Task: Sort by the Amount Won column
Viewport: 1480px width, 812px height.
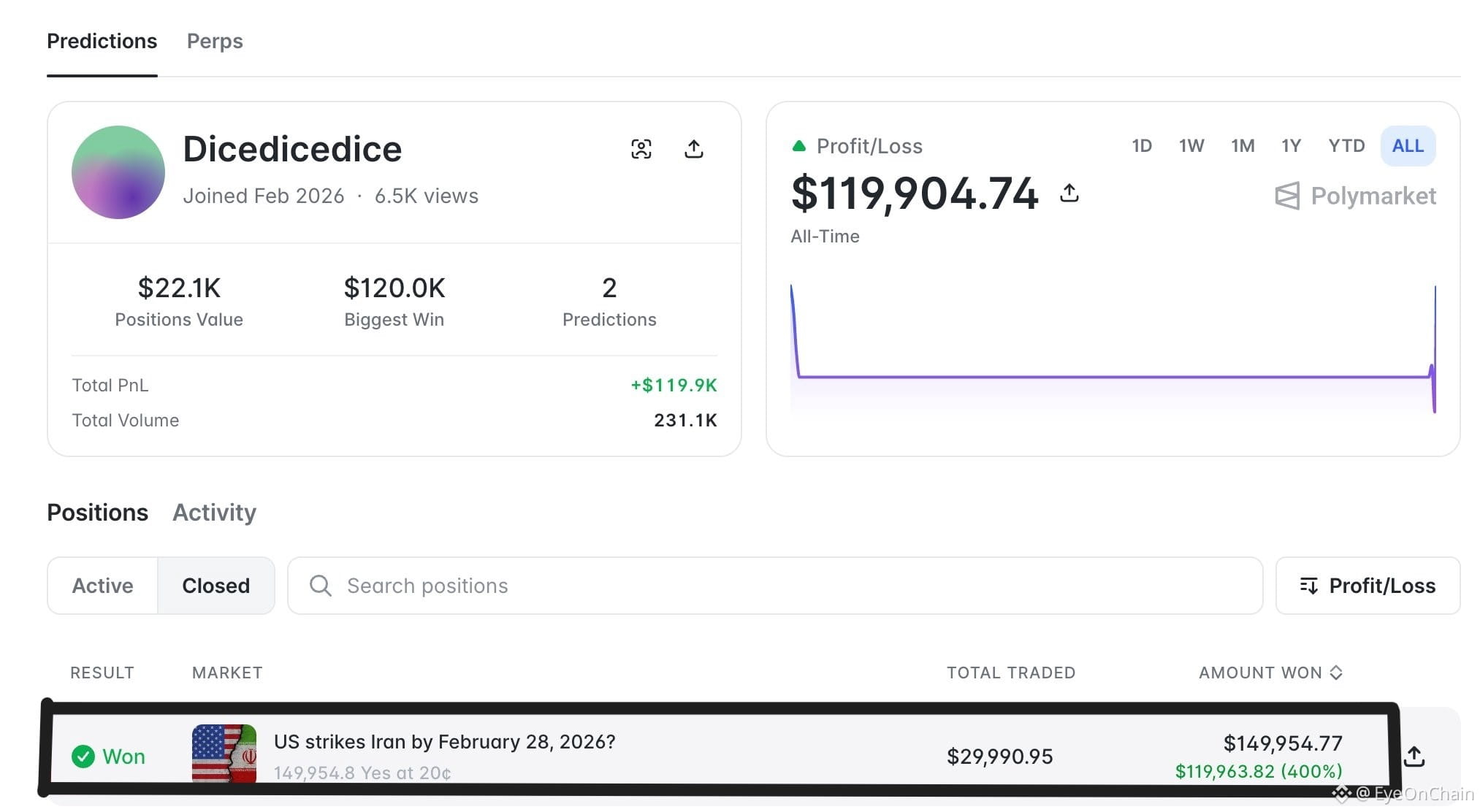Action: [1270, 673]
